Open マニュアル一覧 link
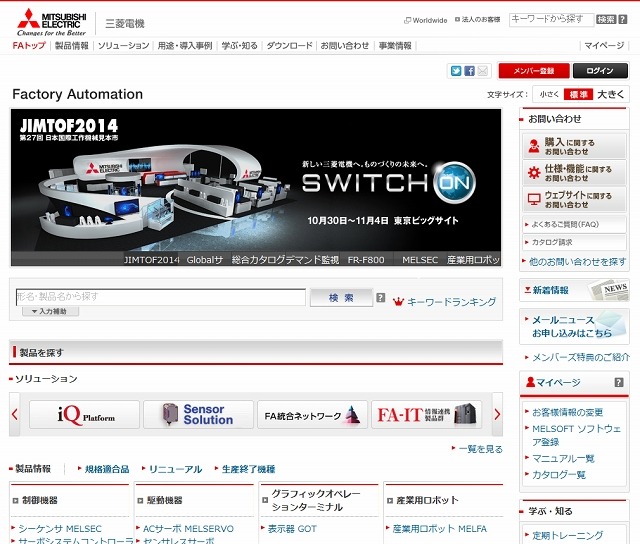The image size is (640, 544). point(563,459)
